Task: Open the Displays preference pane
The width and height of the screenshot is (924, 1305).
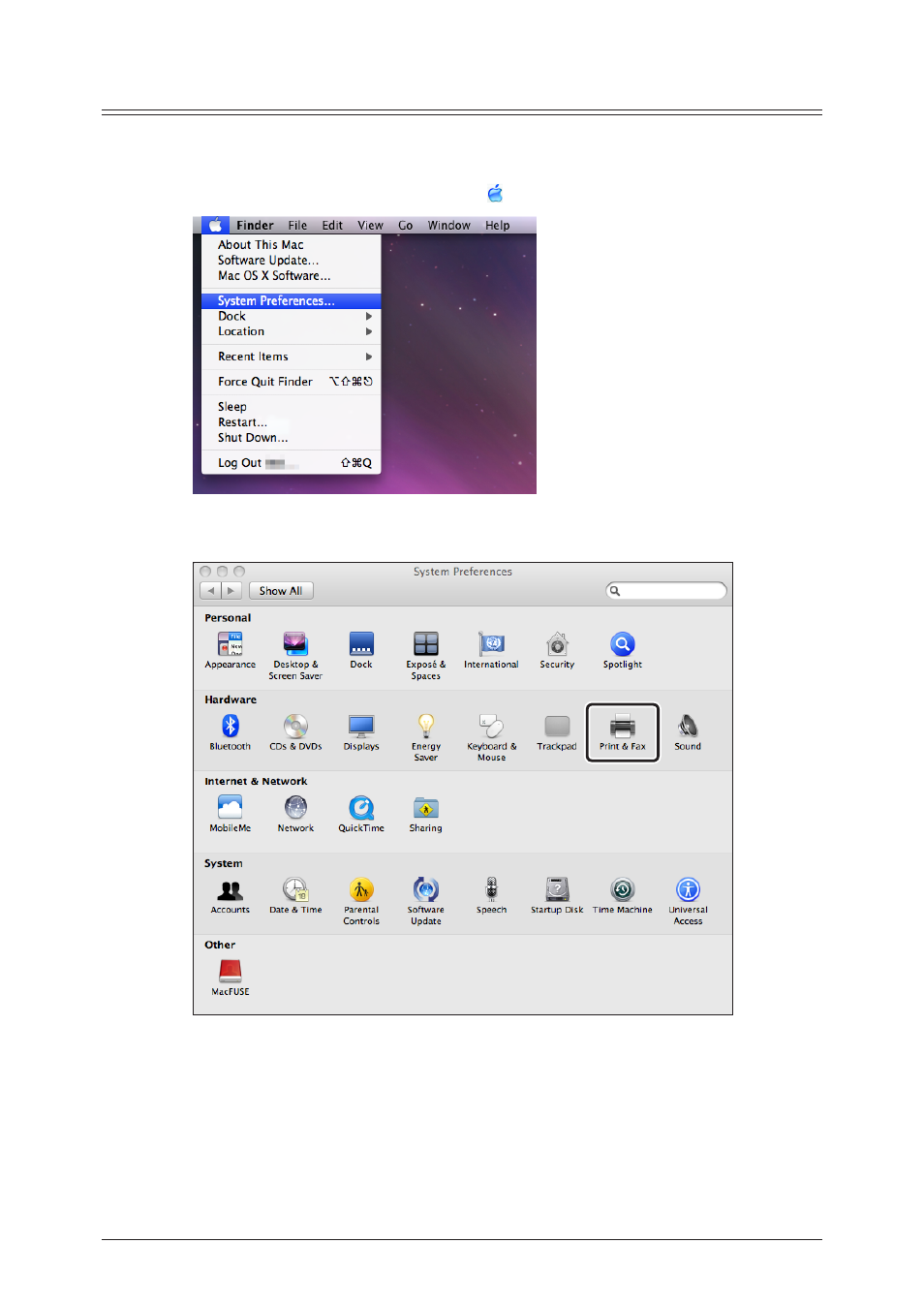Action: click(361, 732)
